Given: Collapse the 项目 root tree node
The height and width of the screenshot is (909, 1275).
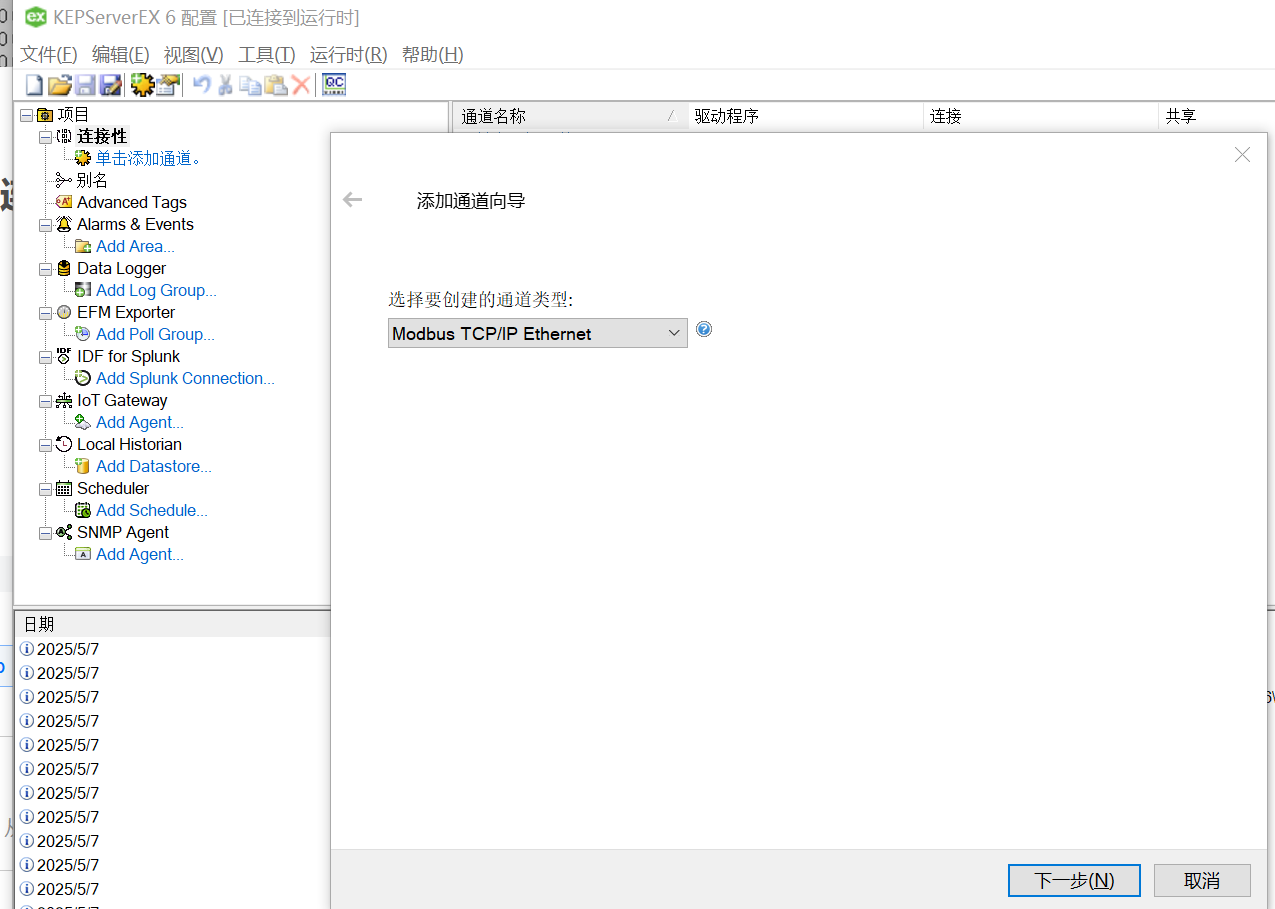Looking at the screenshot, I should point(26,115).
